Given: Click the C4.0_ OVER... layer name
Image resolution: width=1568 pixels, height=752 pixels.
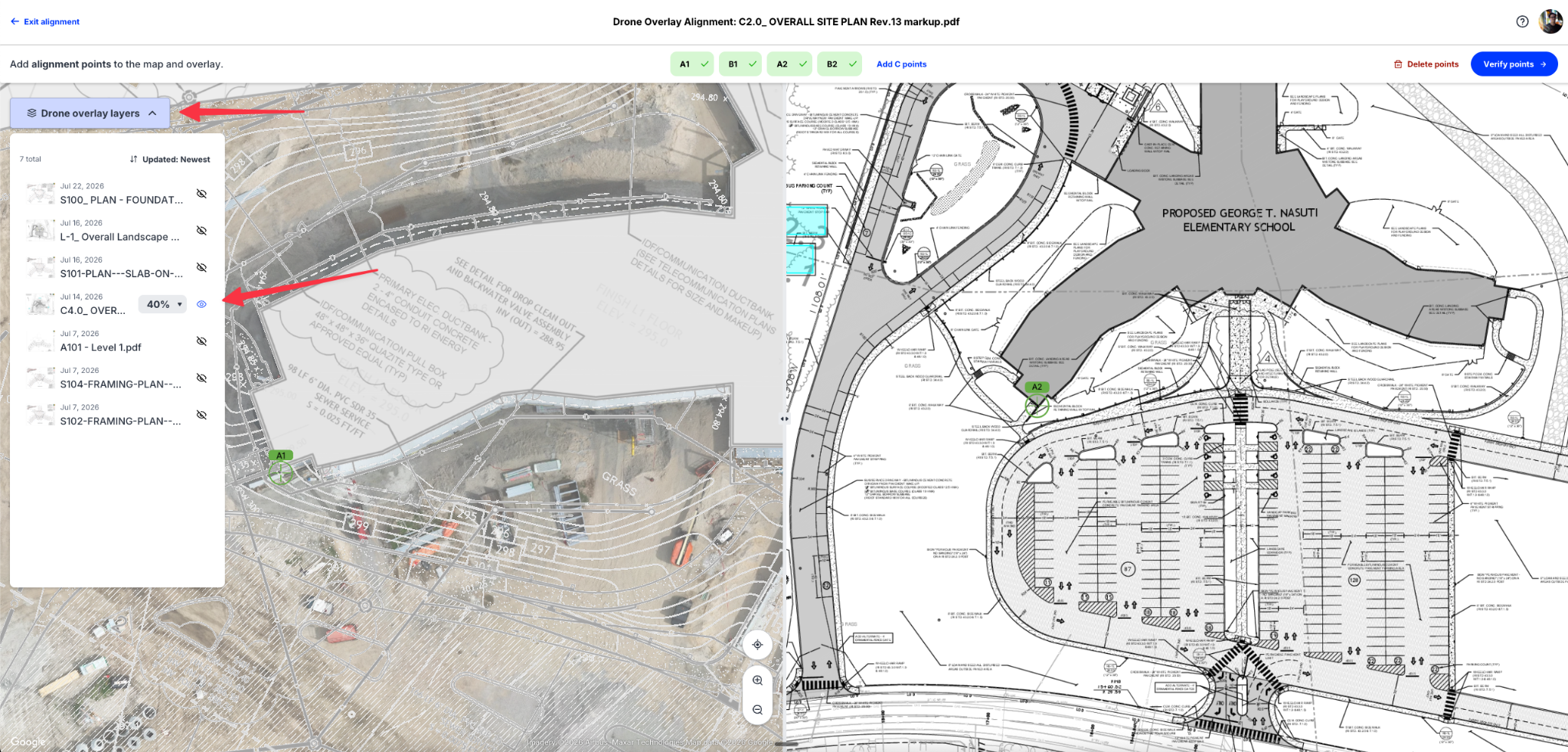Looking at the screenshot, I should click(x=93, y=310).
